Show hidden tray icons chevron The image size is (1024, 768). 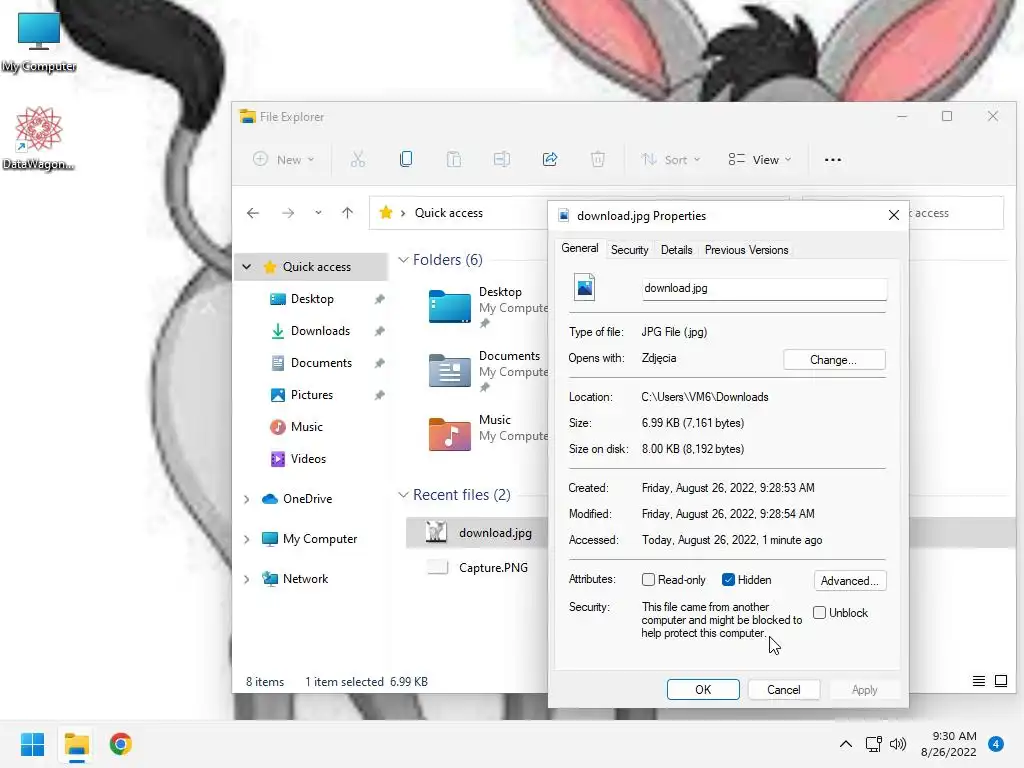point(846,744)
